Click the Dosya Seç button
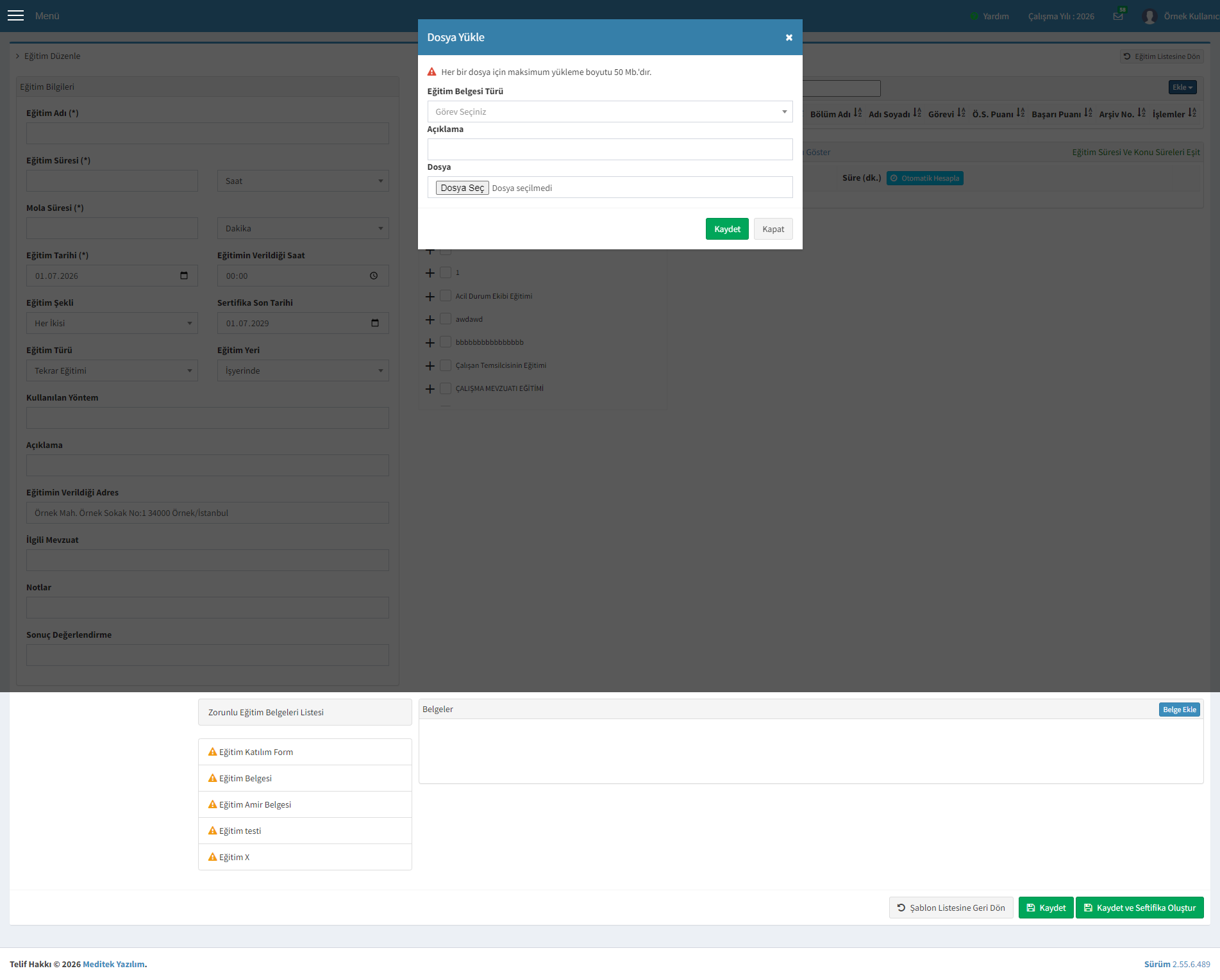Viewport: 1220px width, 980px height. [x=462, y=188]
